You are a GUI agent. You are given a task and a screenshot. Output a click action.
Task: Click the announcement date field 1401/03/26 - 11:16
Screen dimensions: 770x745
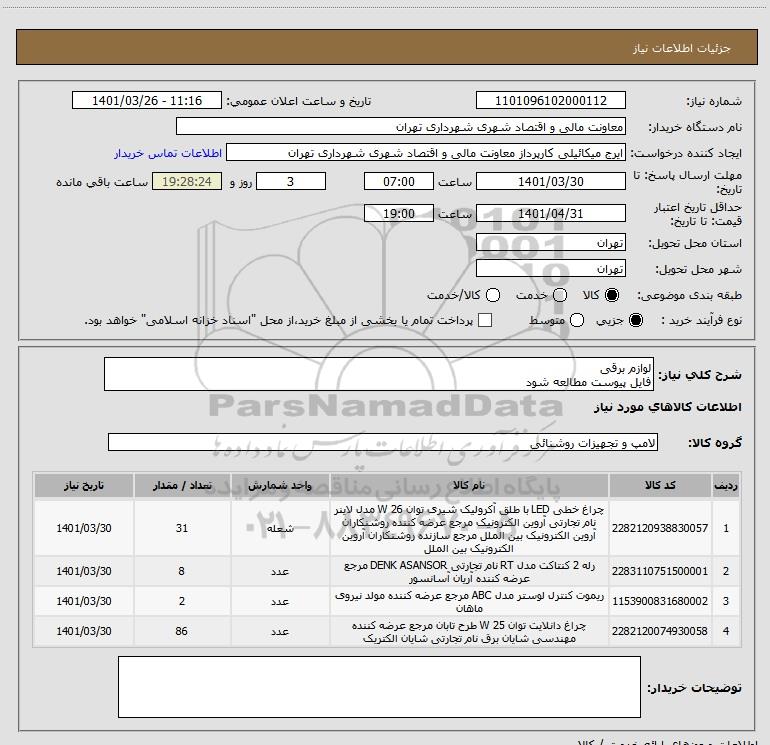coord(147,101)
